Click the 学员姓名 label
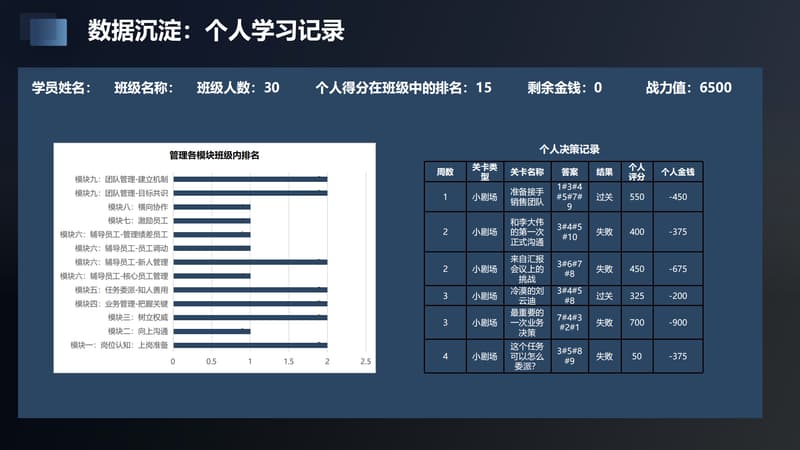This screenshot has width=800, height=450. 60,88
